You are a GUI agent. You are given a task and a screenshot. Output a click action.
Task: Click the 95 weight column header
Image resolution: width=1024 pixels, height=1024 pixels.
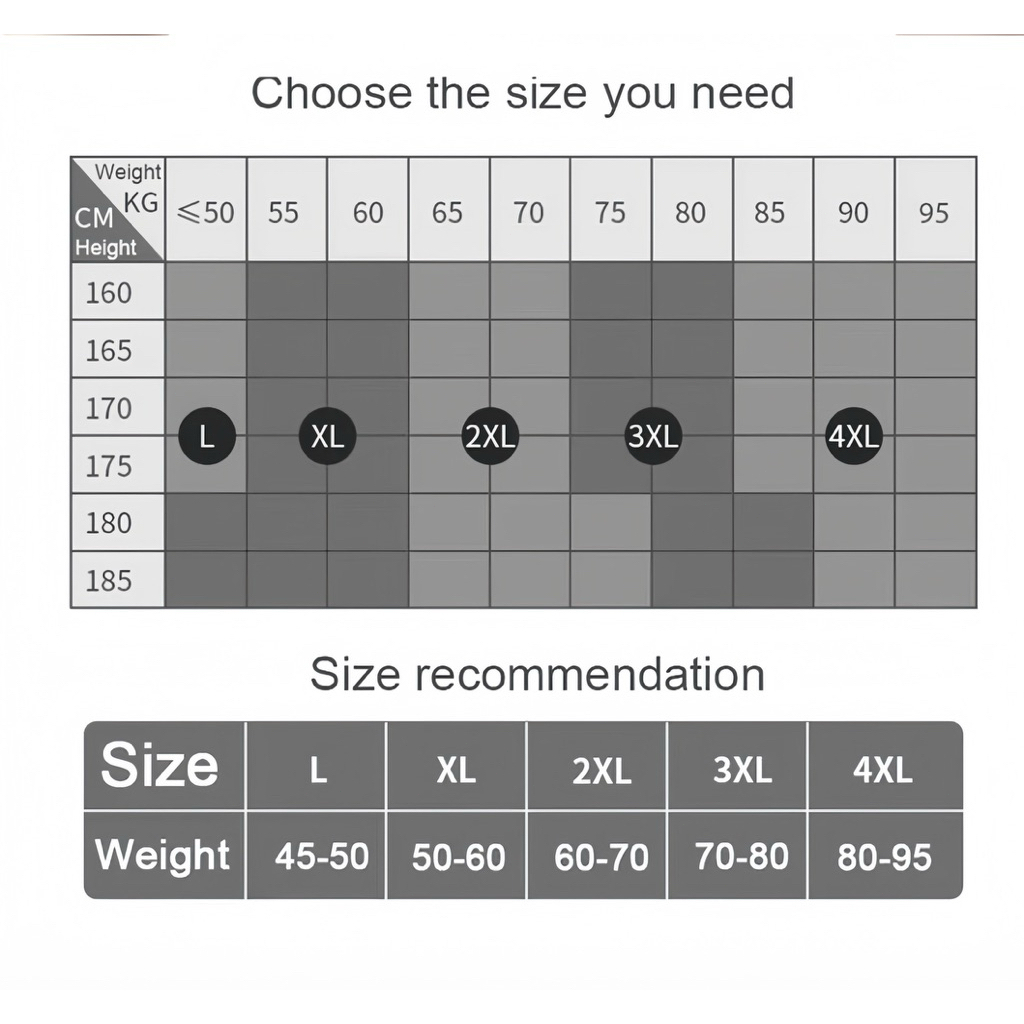pos(934,212)
